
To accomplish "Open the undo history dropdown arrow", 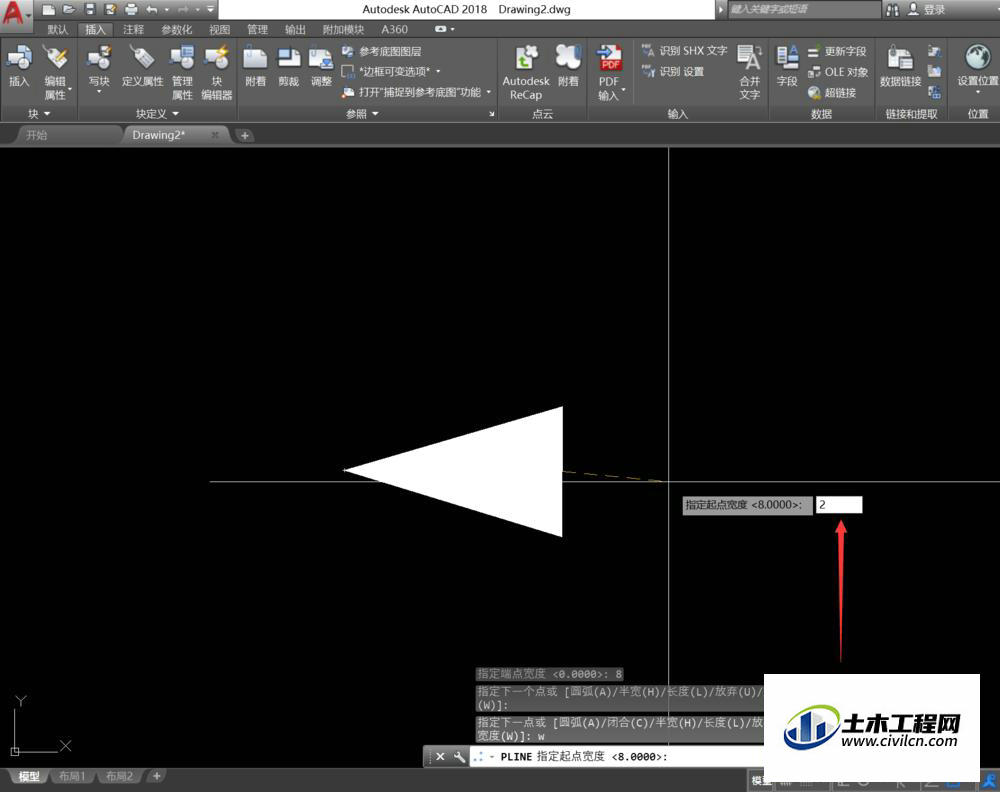I will [x=166, y=10].
